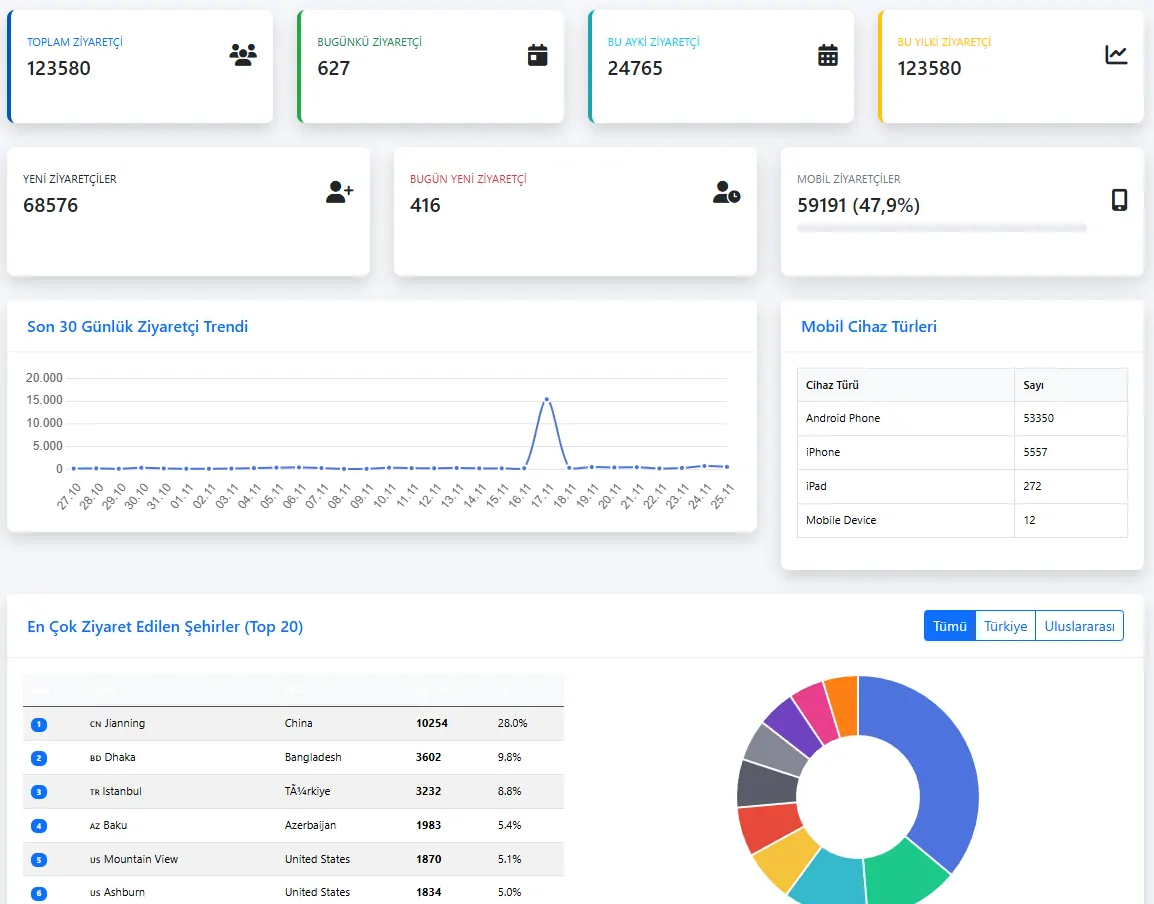Click the calendar day icon in Bugünkü Ziyaretçi card
1154x904 pixels.
(x=538, y=55)
